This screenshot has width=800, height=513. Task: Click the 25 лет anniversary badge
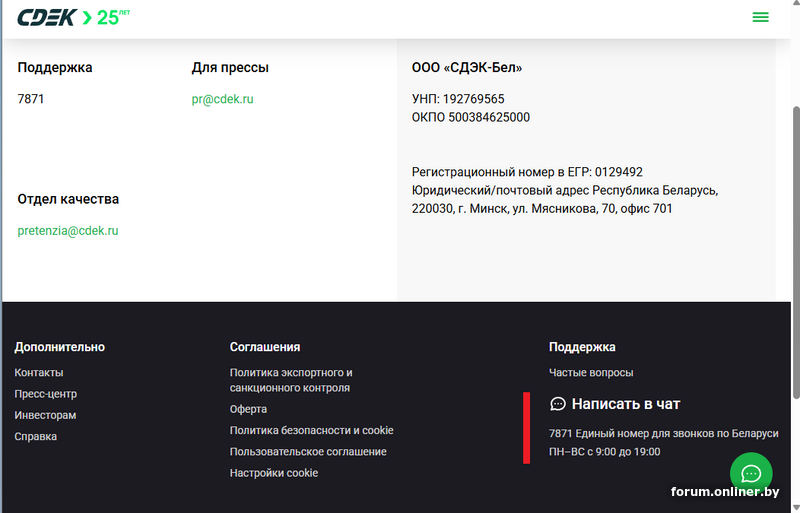112,17
